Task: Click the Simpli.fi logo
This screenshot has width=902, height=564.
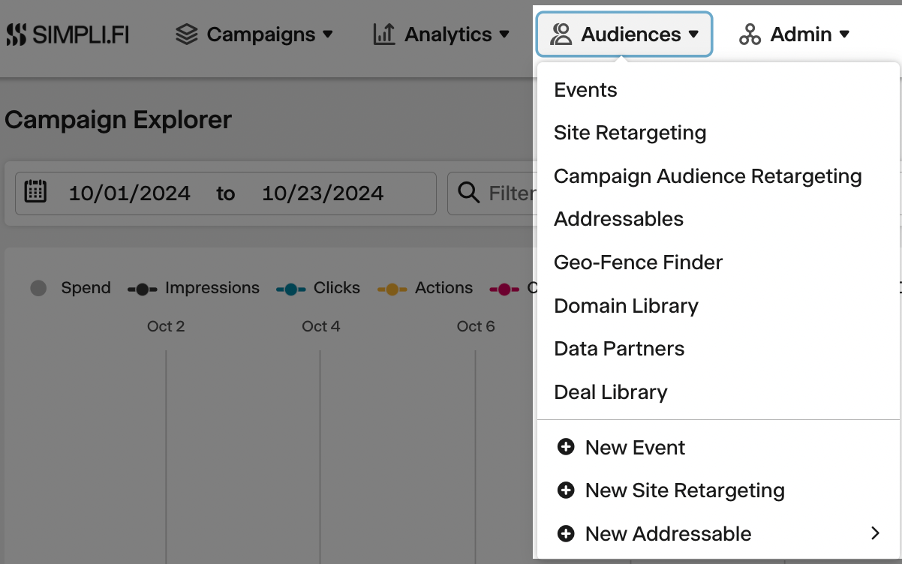Action: coord(67,35)
